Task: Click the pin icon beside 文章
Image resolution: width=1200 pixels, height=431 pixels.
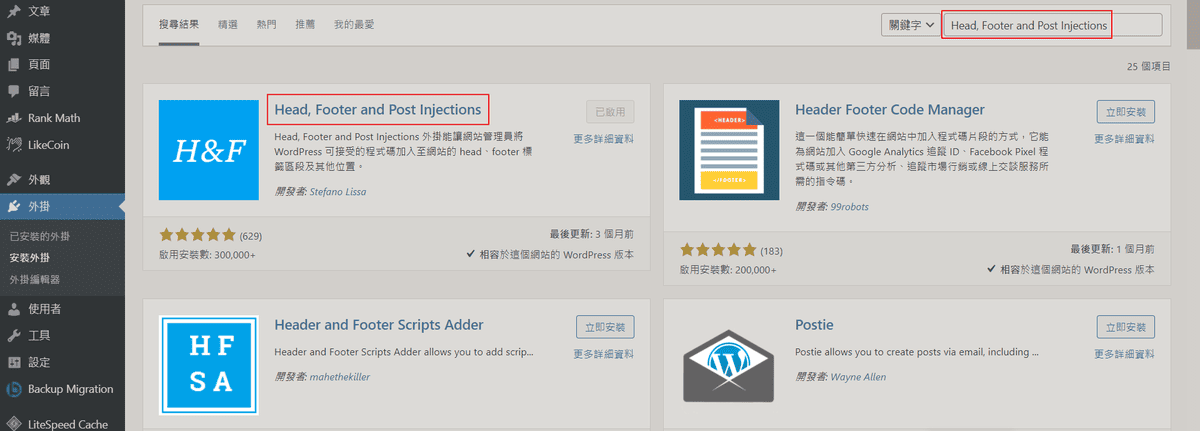Action: pyautogui.click(x=14, y=11)
